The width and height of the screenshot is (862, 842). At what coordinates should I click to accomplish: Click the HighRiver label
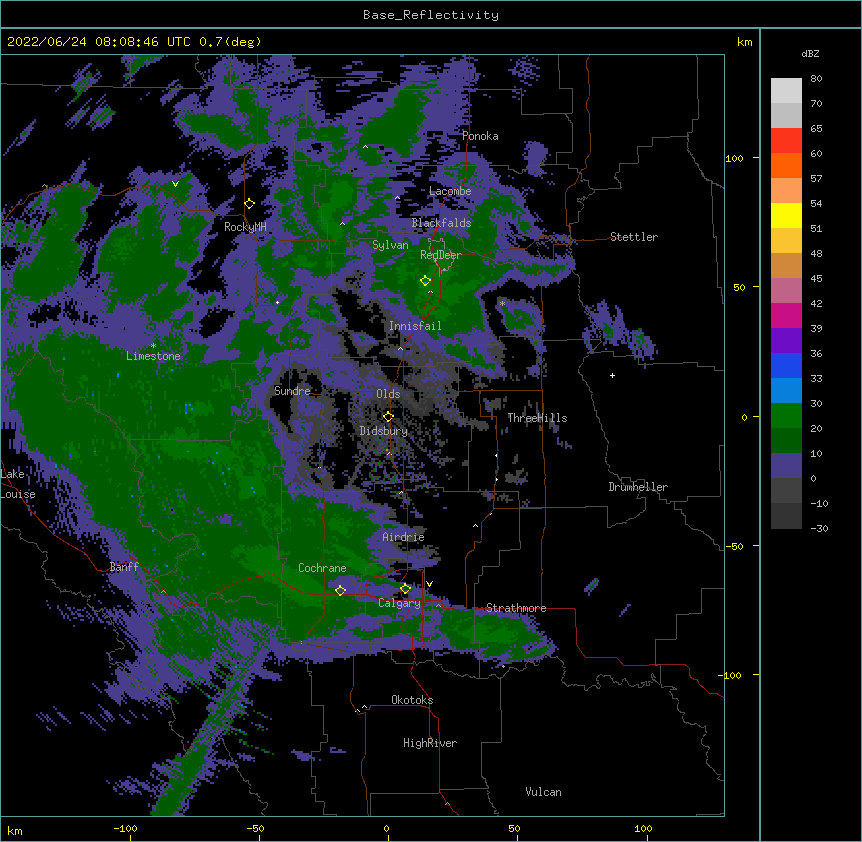(x=430, y=743)
